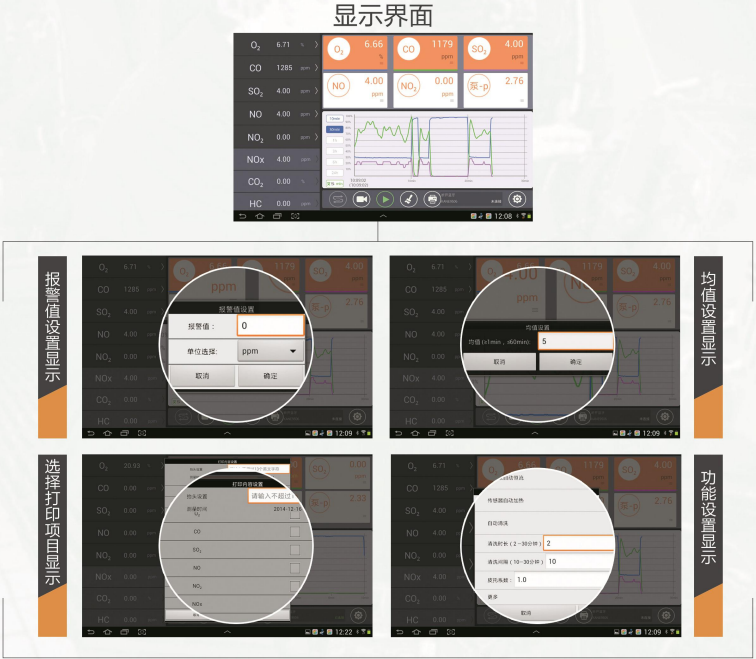Expand CO 1285 row chevron on main screen
The width and height of the screenshot is (756, 659).
click(316, 67)
